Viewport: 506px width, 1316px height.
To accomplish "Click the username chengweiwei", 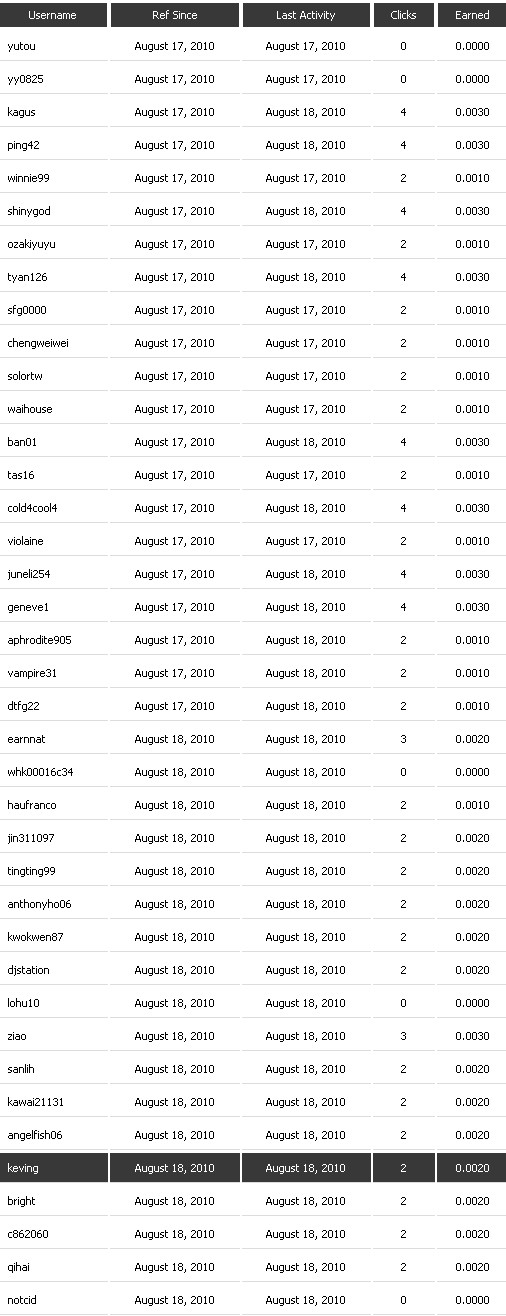I will [x=38, y=343].
